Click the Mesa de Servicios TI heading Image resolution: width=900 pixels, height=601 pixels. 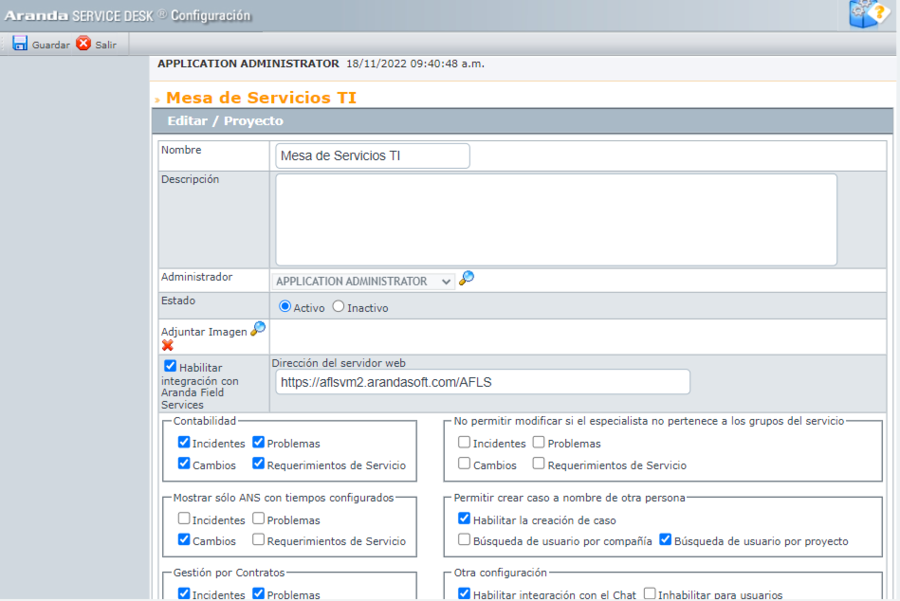tap(261, 98)
